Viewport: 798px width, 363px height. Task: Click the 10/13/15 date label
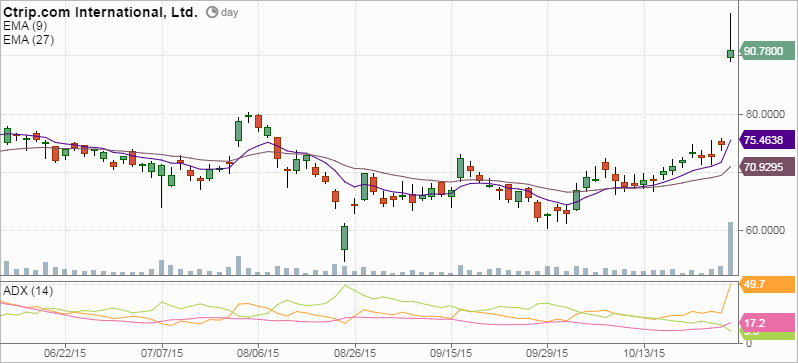click(x=644, y=352)
